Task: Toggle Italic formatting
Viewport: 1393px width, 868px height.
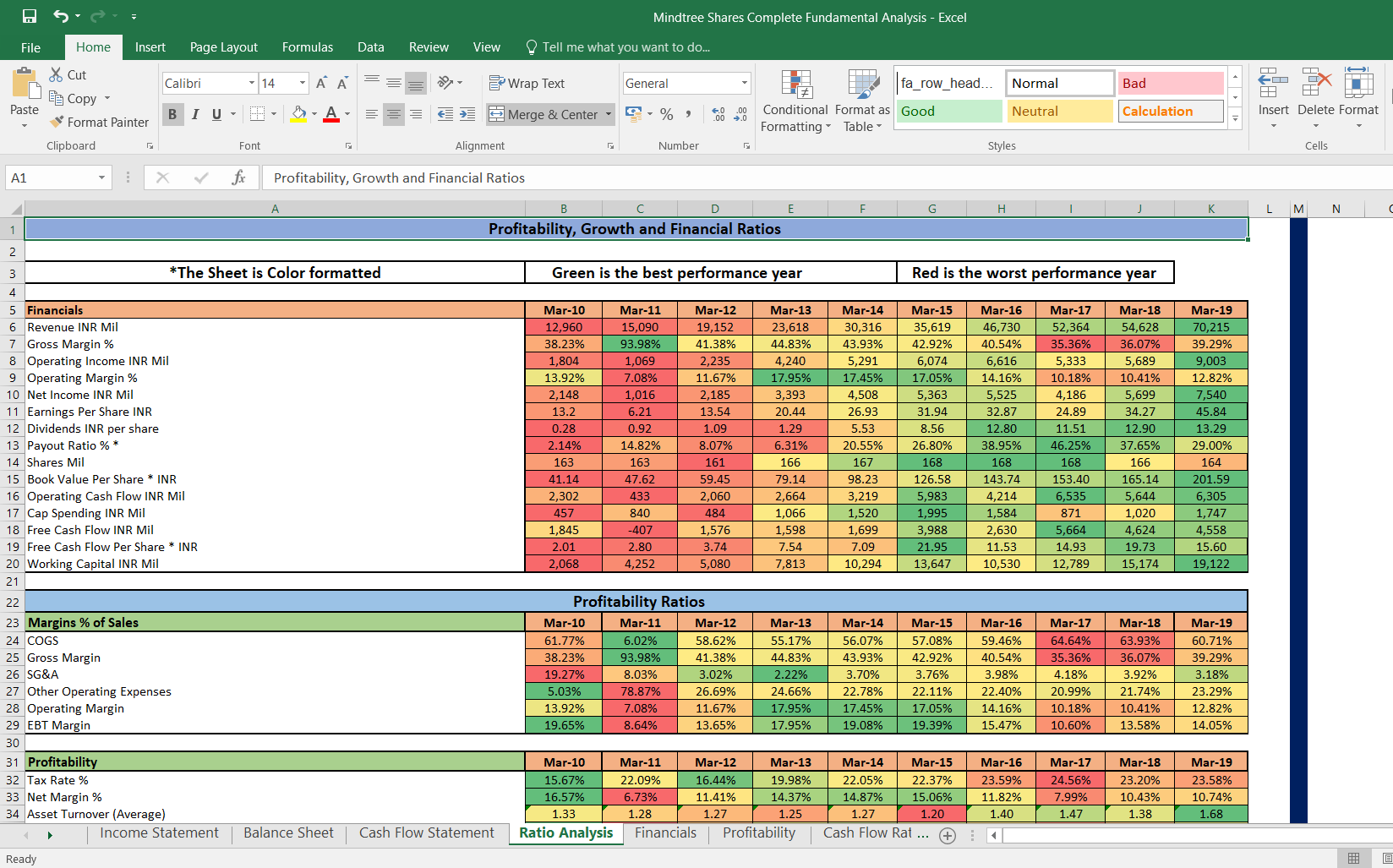Action: click(x=195, y=114)
